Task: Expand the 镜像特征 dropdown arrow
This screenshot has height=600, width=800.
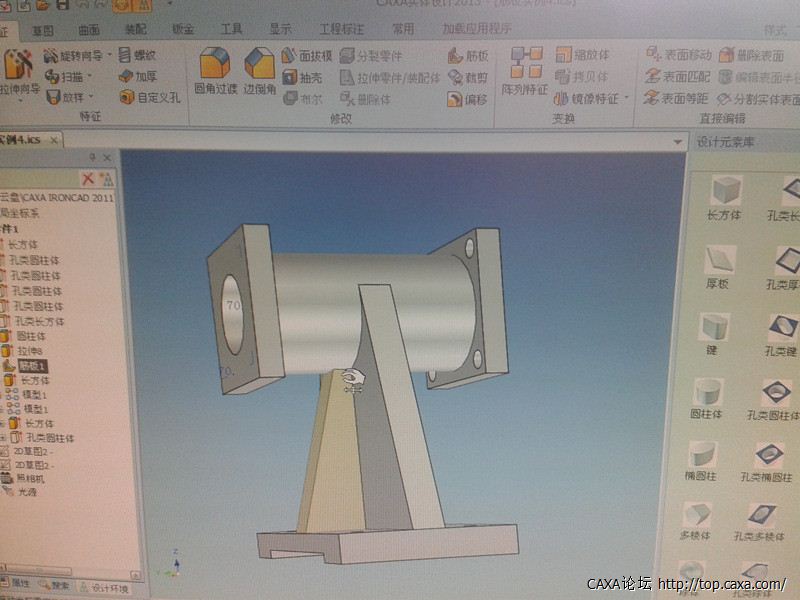Action: click(627, 99)
